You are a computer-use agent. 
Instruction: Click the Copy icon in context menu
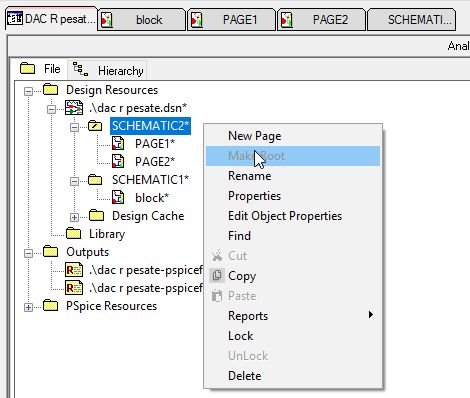(x=217, y=276)
